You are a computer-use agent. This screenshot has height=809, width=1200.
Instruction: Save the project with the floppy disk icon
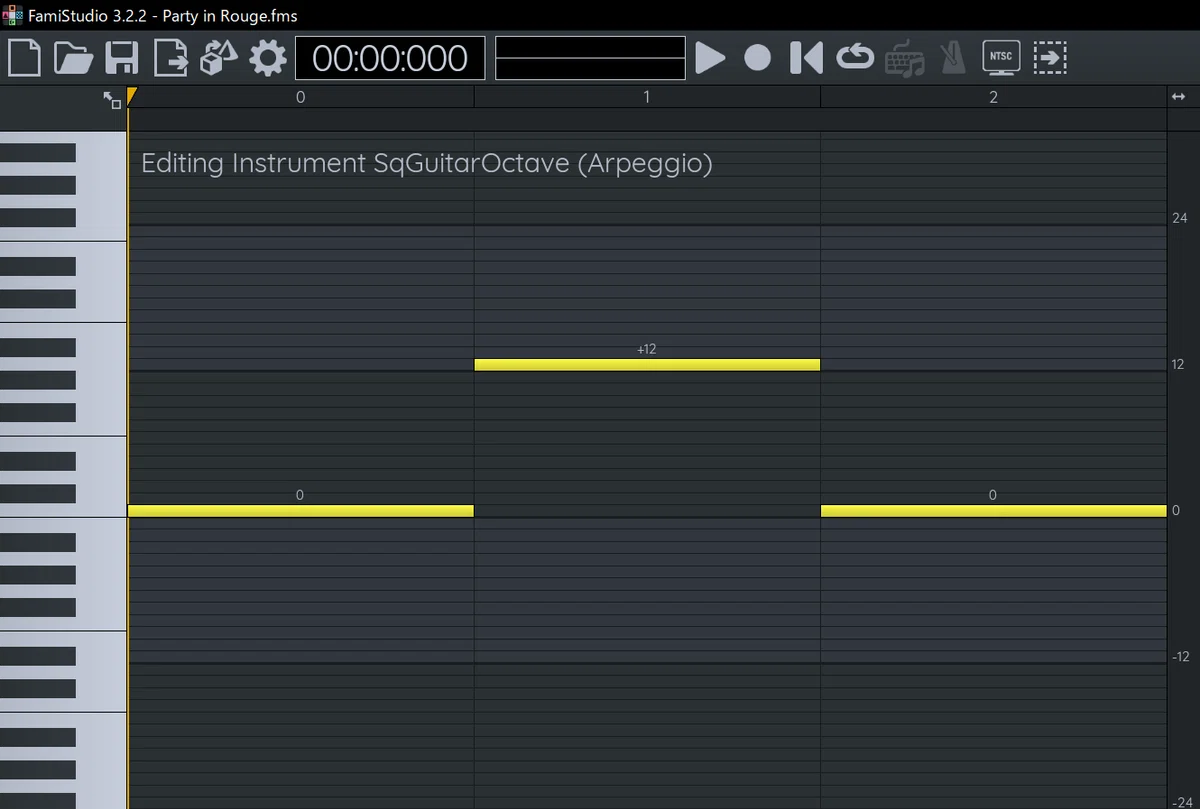point(122,58)
